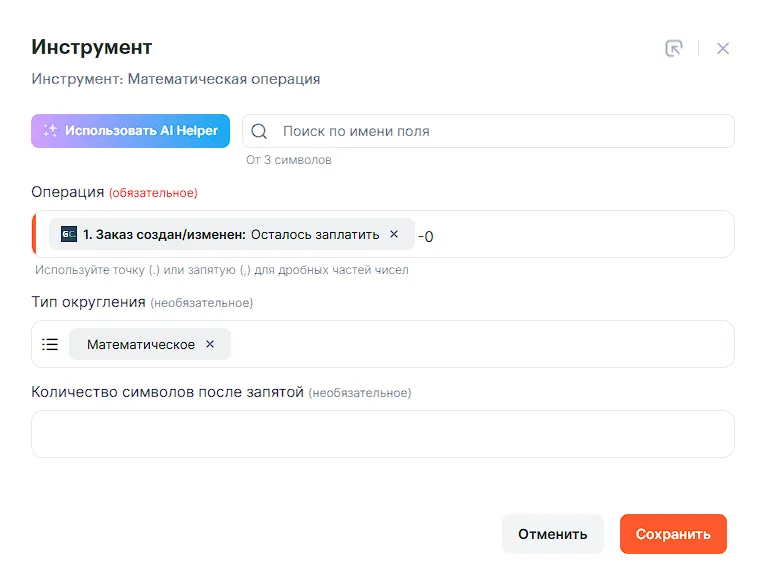Save changes with the Сохранить button
Viewport: 770px width, 586px height.
click(673, 534)
